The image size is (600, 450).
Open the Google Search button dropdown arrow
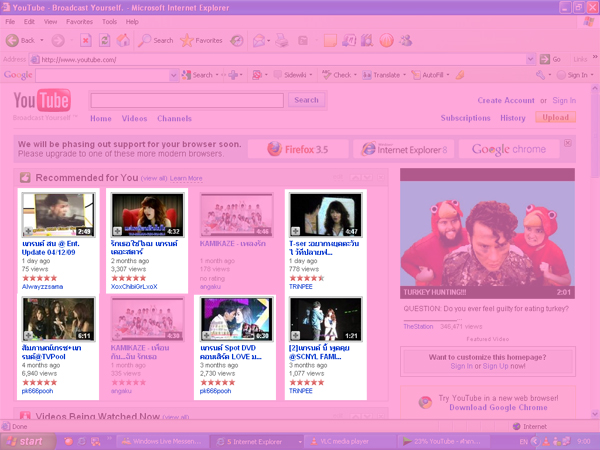pos(217,75)
